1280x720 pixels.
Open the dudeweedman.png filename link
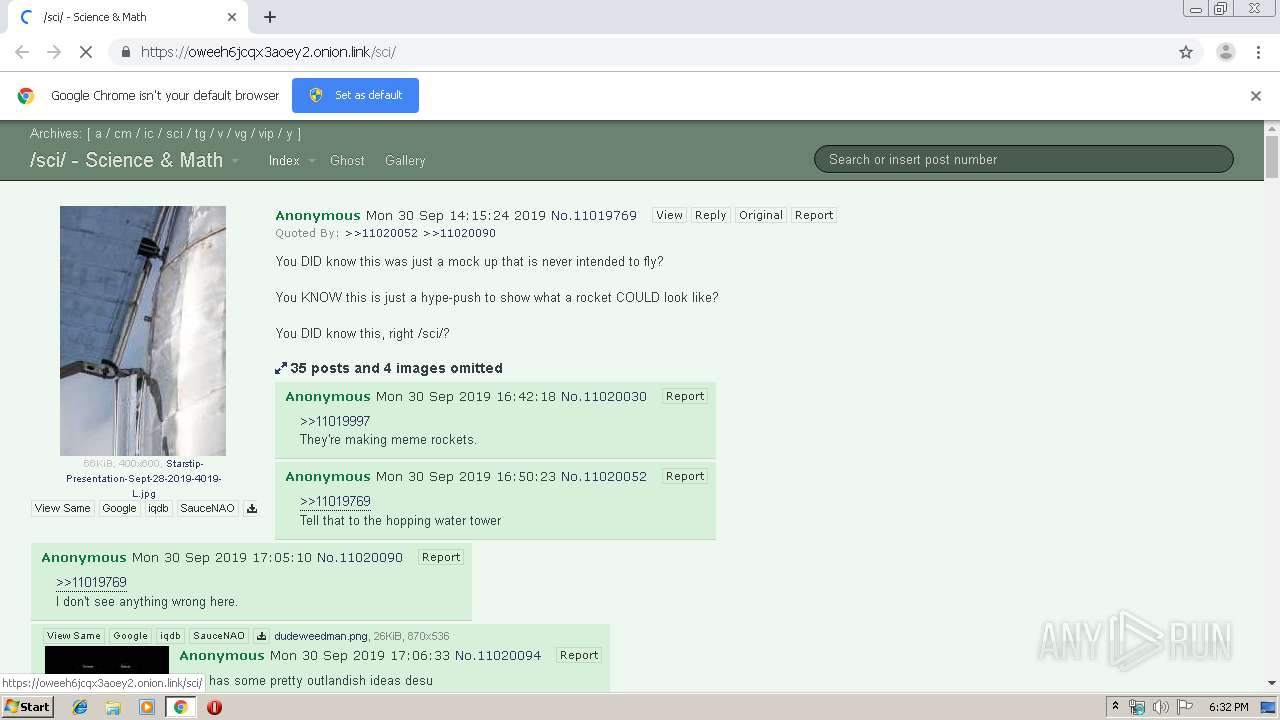pos(321,636)
